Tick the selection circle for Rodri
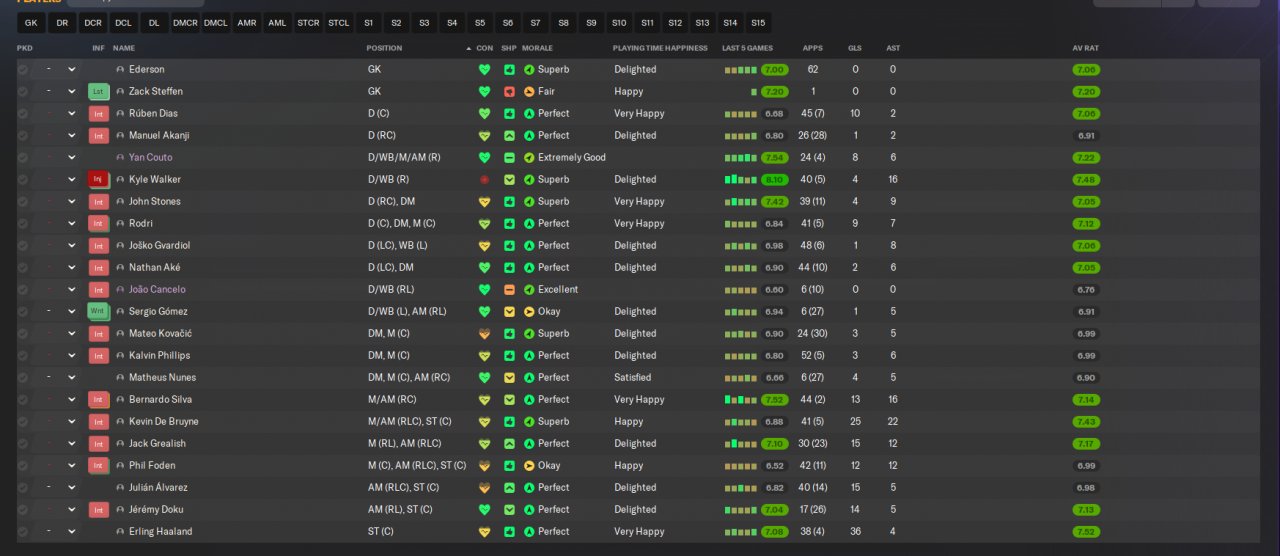The width and height of the screenshot is (1280, 556). pyautogui.click(x=23, y=224)
